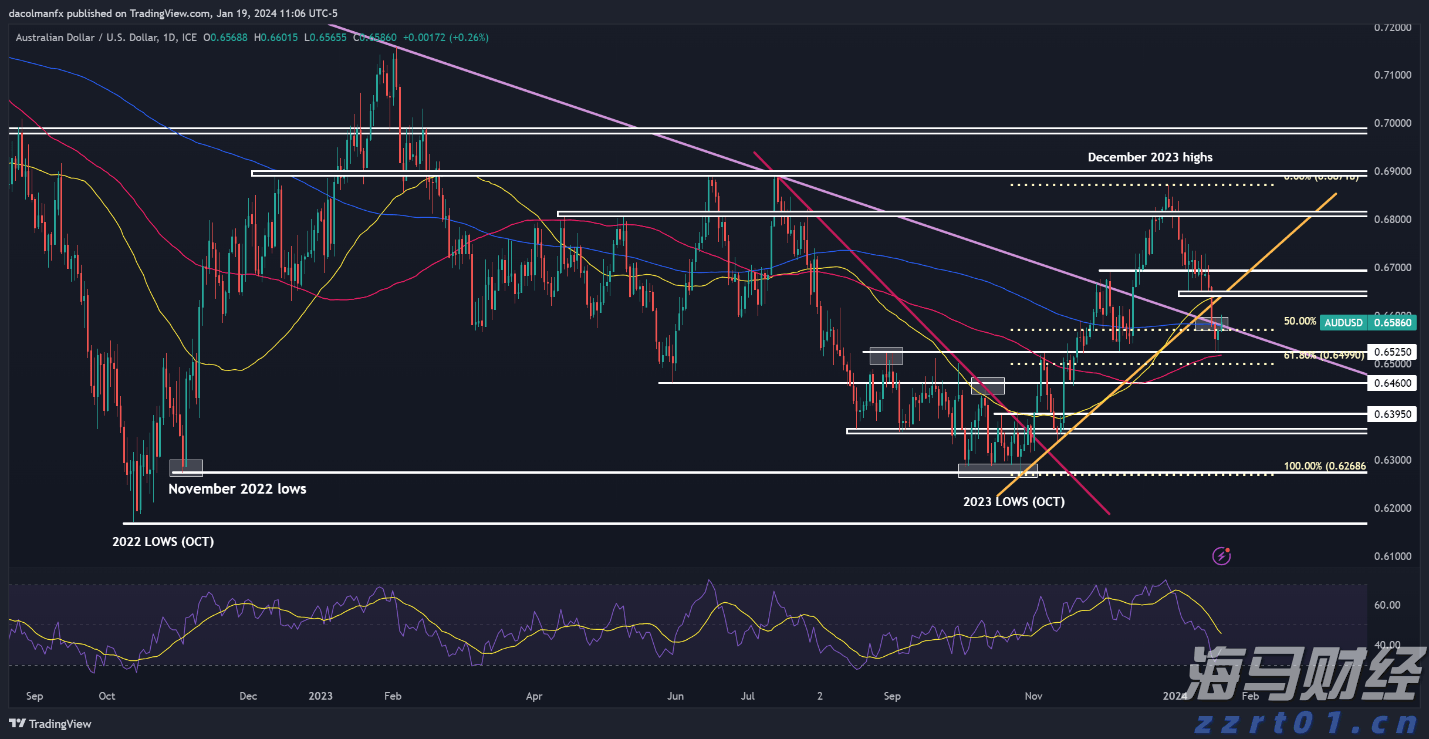Select the 2023 LOWS (OCT) annotation
This screenshot has width=1429, height=739.
click(x=1013, y=501)
